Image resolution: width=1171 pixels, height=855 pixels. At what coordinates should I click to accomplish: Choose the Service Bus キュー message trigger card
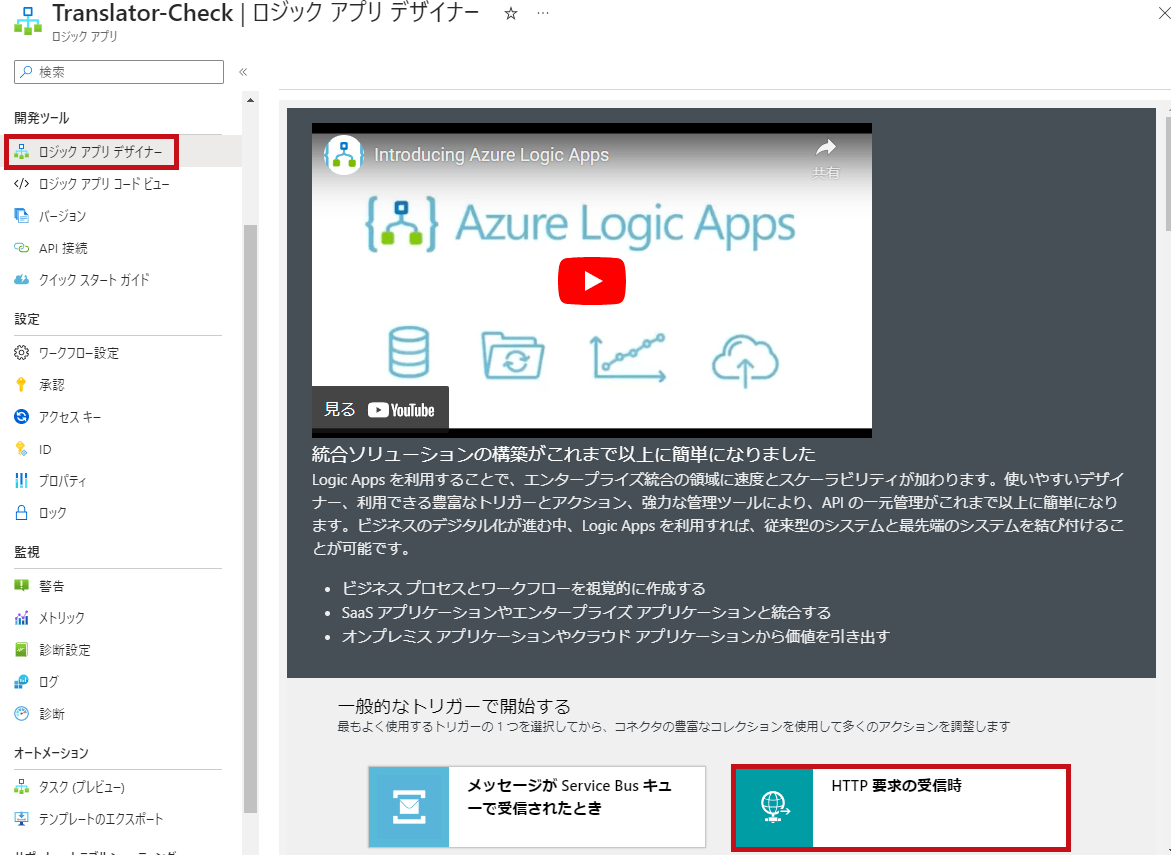536,806
